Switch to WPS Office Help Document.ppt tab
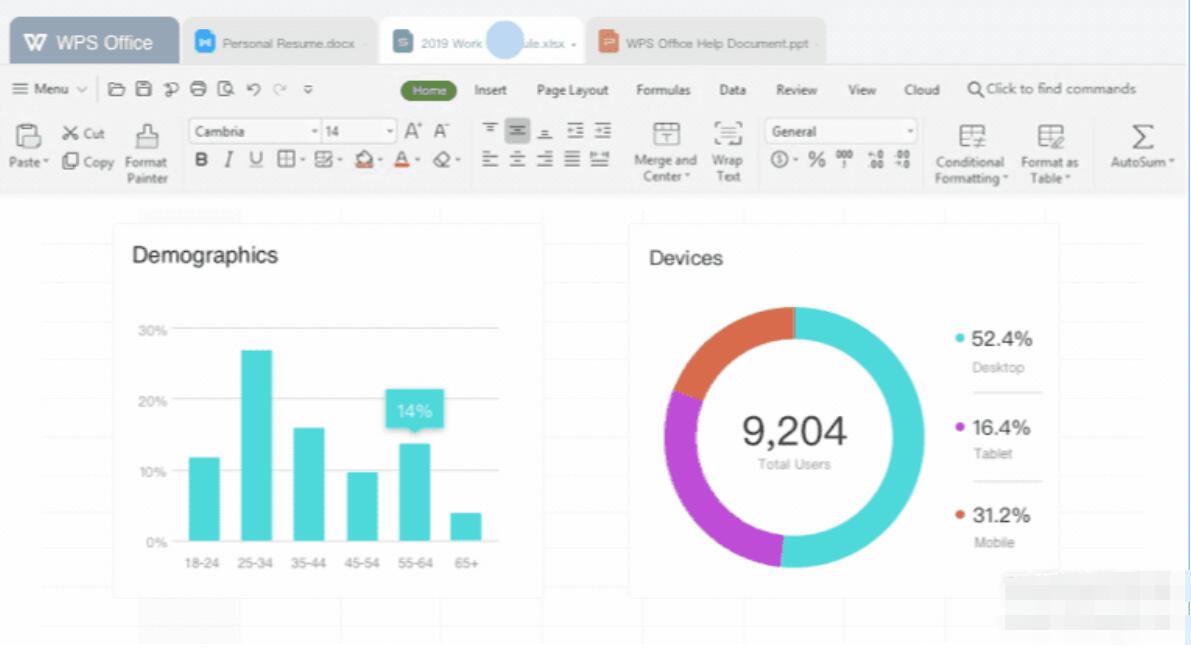Image resolution: width=1191 pixels, height=649 pixels. (706, 43)
